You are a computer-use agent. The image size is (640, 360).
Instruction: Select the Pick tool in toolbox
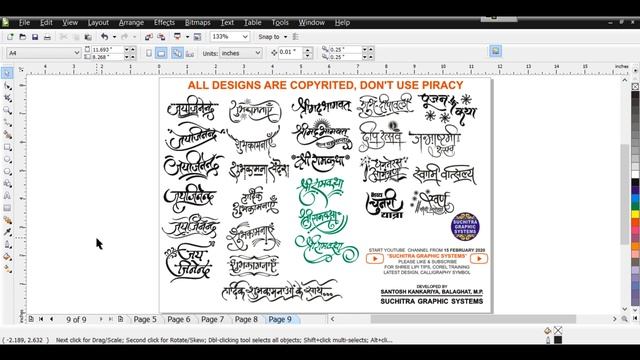pos(7,73)
